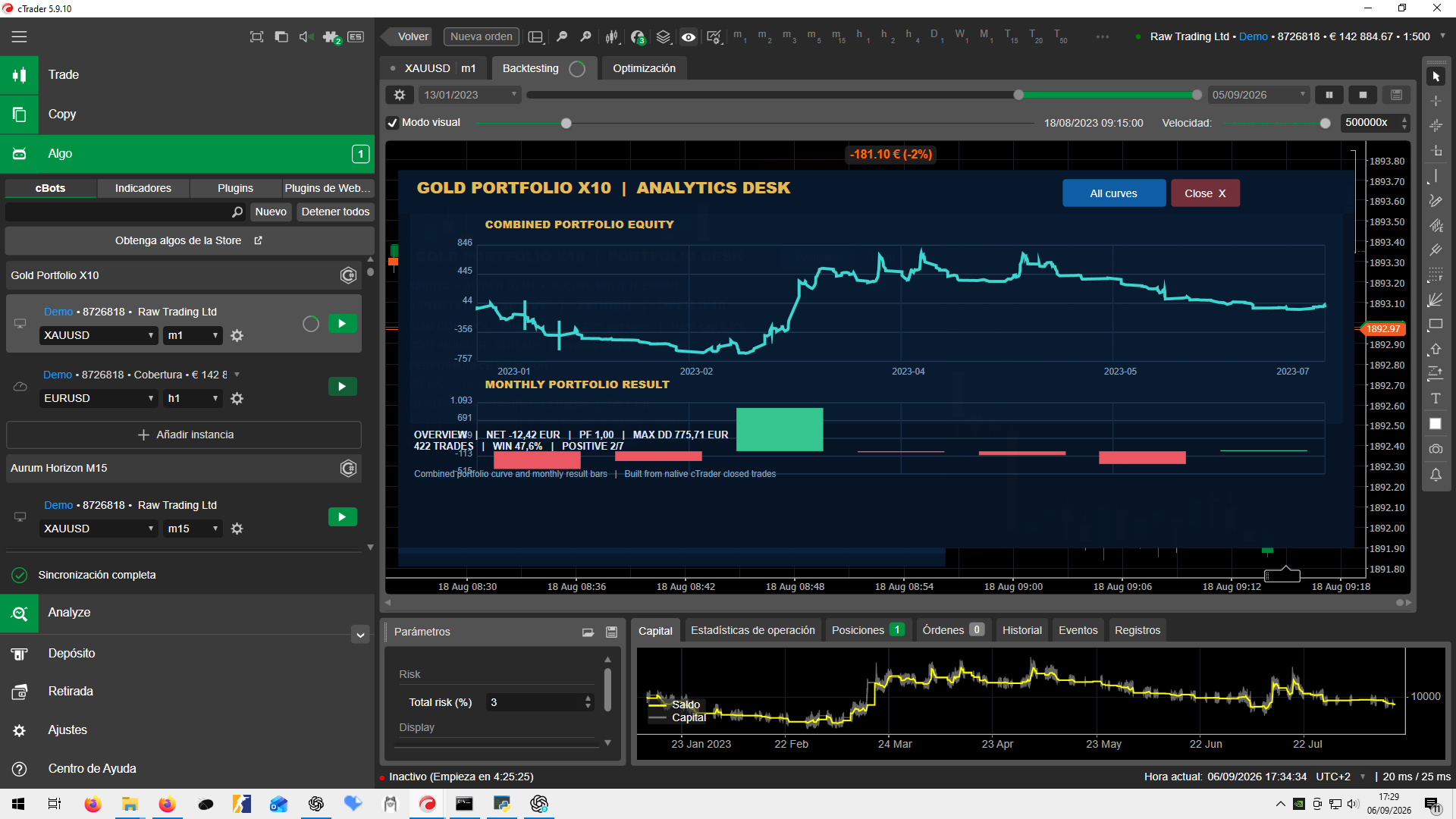Click the Nueva orden button
The image size is (1456, 819).
pyautogui.click(x=481, y=36)
